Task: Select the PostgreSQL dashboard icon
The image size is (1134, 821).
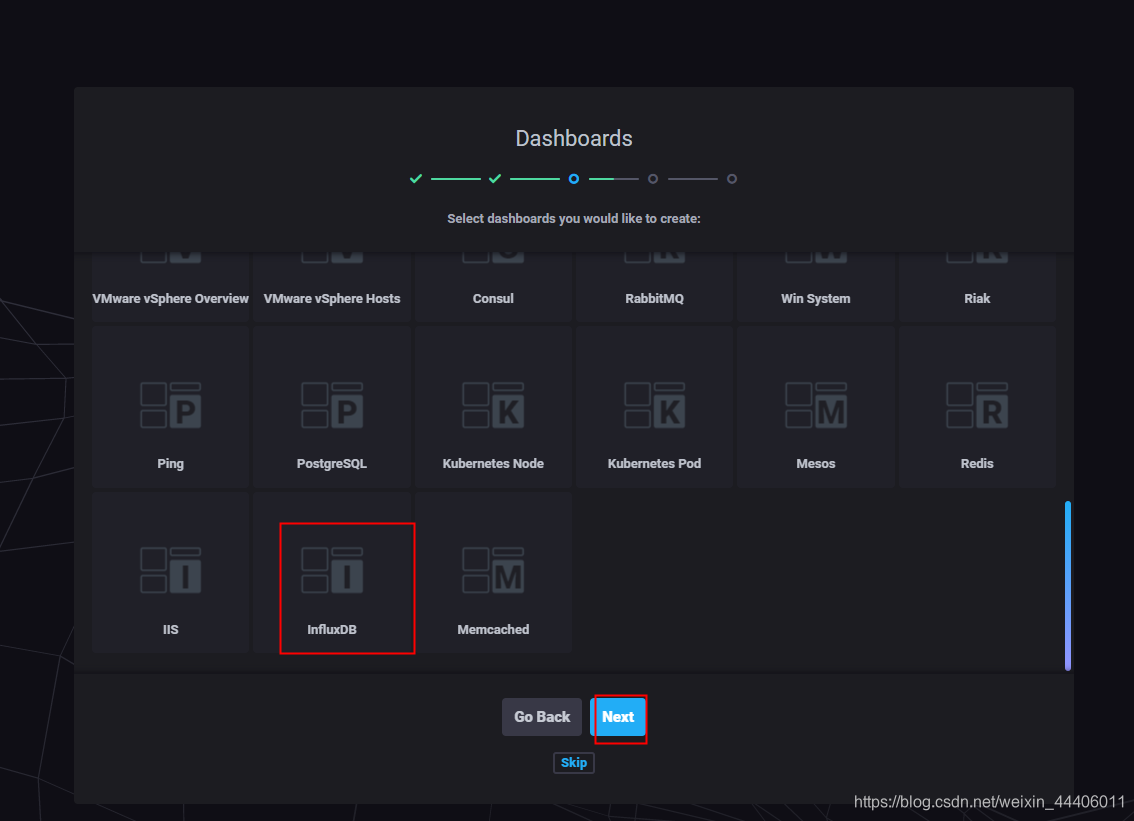Action: pos(332,405)
